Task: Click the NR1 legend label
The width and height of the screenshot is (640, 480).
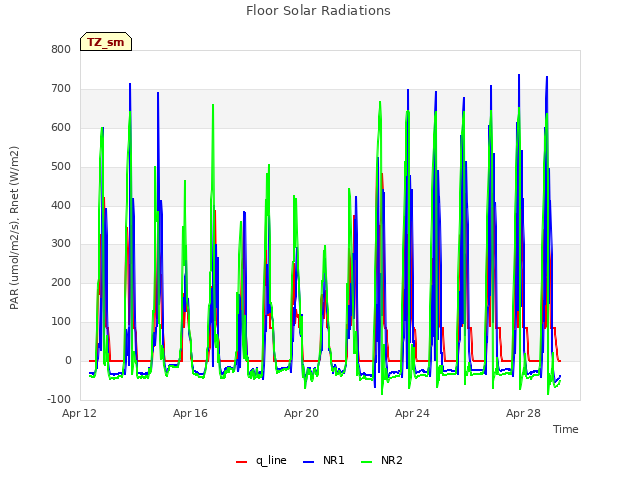Action: [x=333, y=460]
